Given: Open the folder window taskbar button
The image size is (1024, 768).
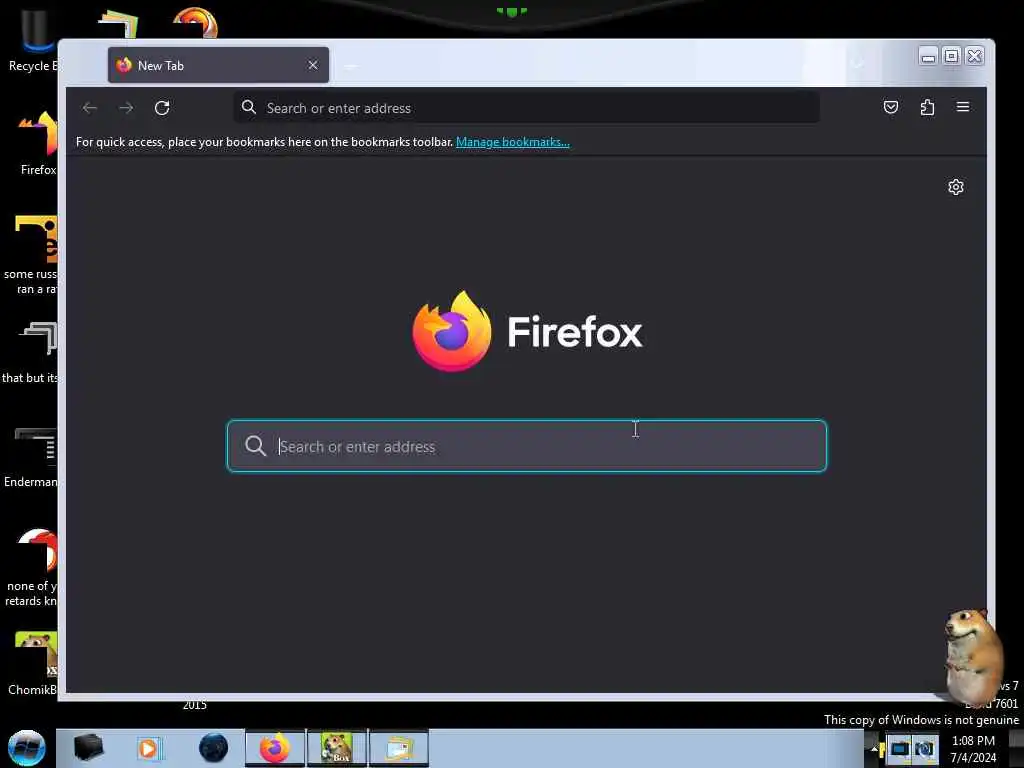Looking at the screenshot, I should 399,748.
